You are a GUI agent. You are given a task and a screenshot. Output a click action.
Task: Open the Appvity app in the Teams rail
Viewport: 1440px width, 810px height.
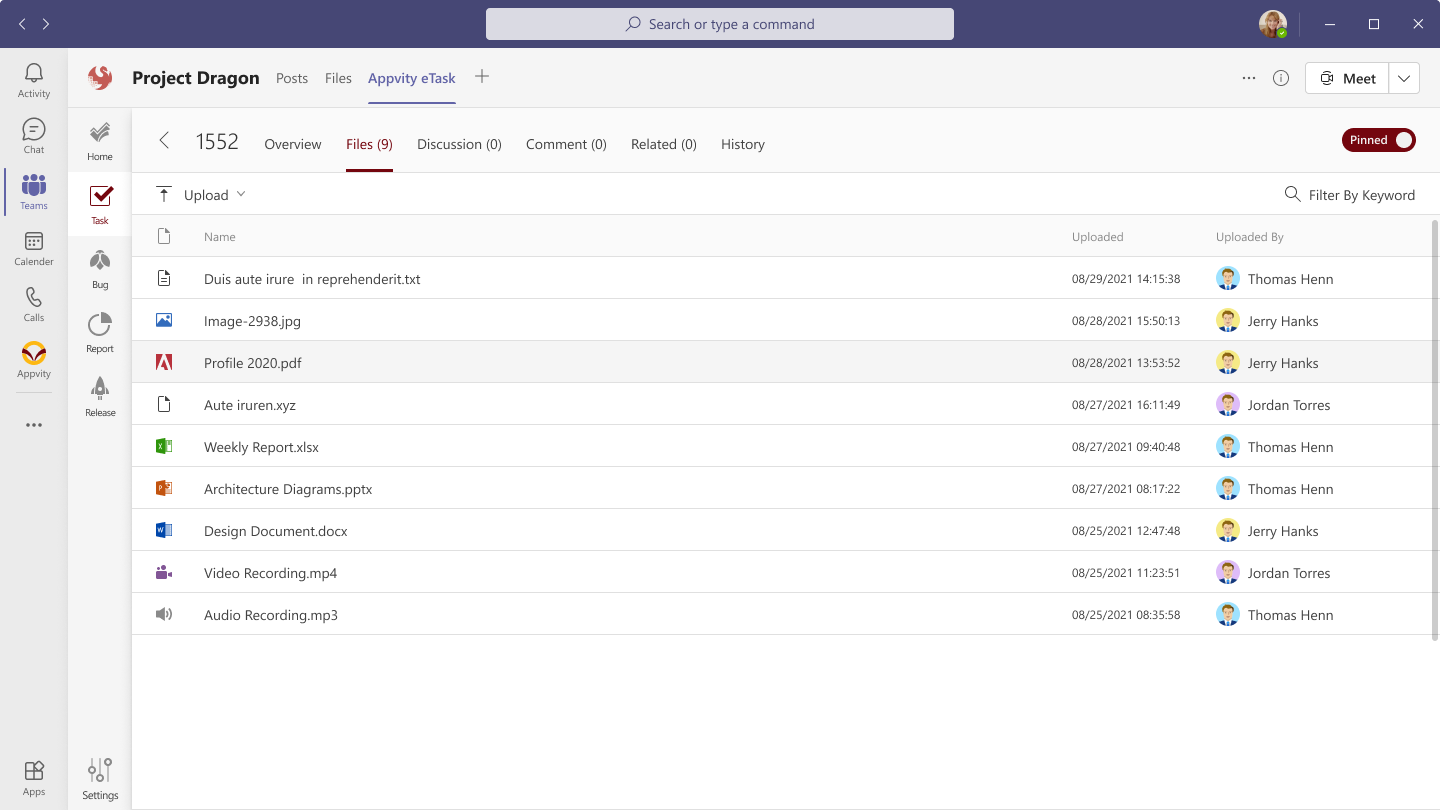coord(33,360)
